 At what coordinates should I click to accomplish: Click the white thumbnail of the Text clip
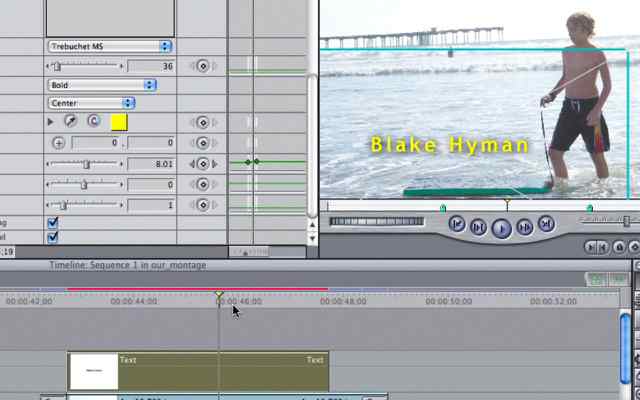(94, 371)
